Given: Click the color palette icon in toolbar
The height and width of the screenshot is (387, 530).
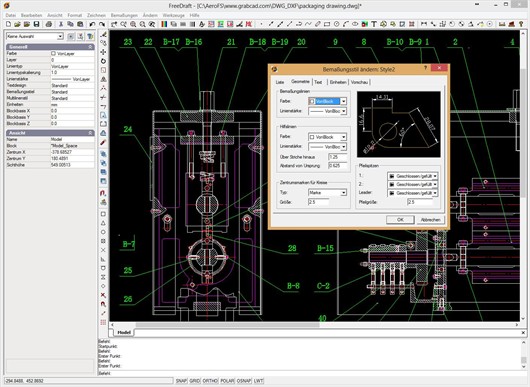Looking at the screenshot, I should click(164, 24).
